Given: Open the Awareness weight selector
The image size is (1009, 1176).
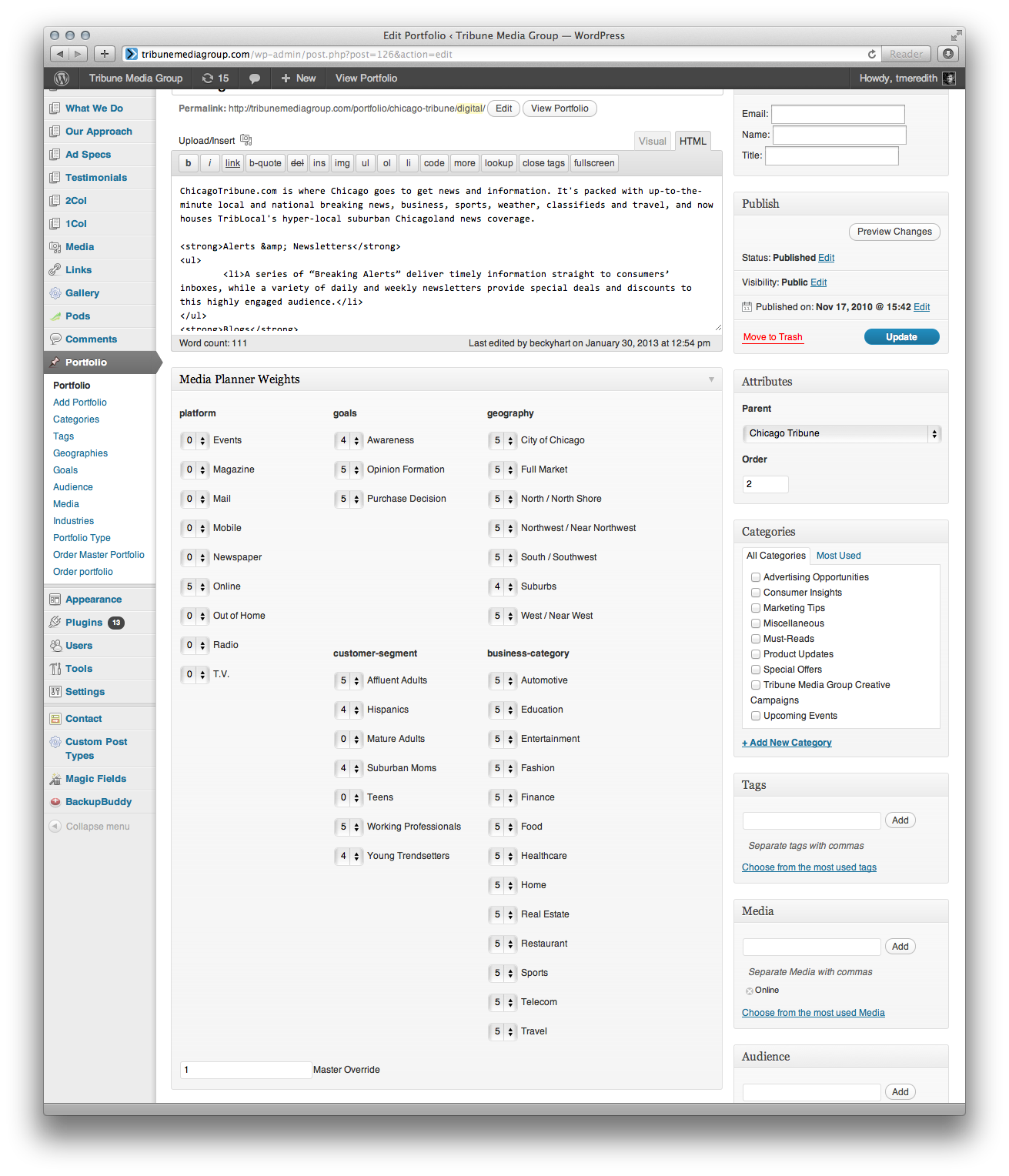Looking at the screenshot, I should tap(349, 441).
